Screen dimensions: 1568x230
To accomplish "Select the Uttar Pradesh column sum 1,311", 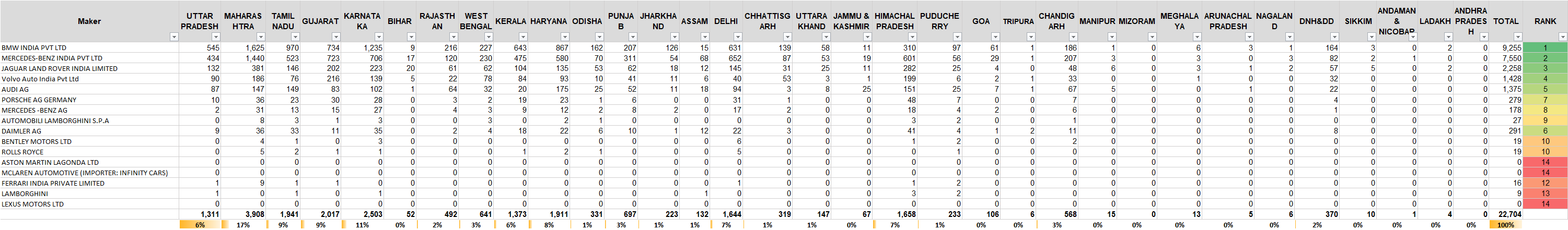I will (200, 214).
